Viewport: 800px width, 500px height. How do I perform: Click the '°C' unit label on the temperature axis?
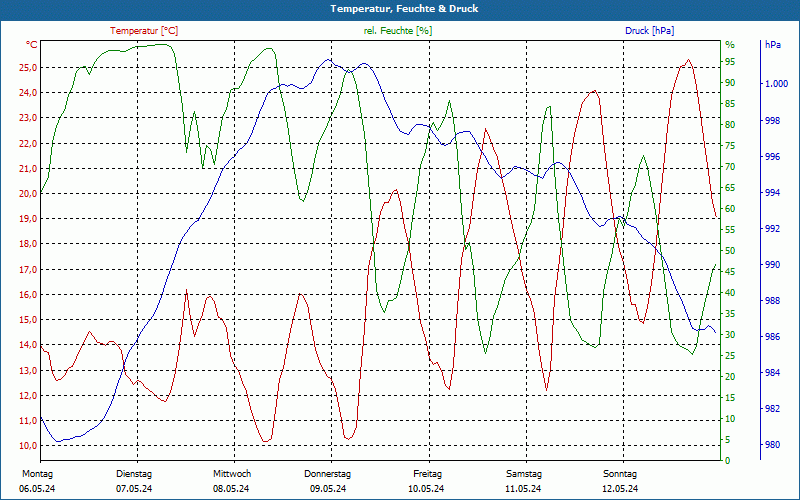[x=32, y=45]
